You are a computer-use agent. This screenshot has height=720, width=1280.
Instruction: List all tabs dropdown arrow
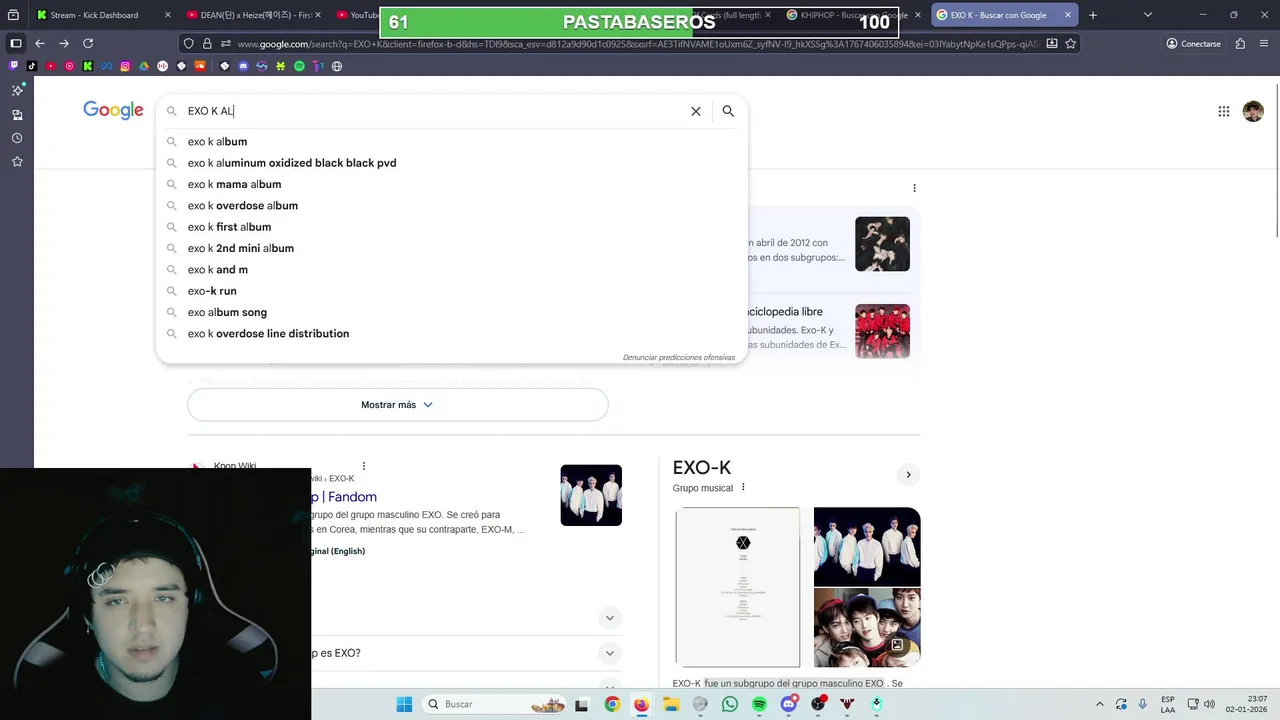pos(1147,15)
